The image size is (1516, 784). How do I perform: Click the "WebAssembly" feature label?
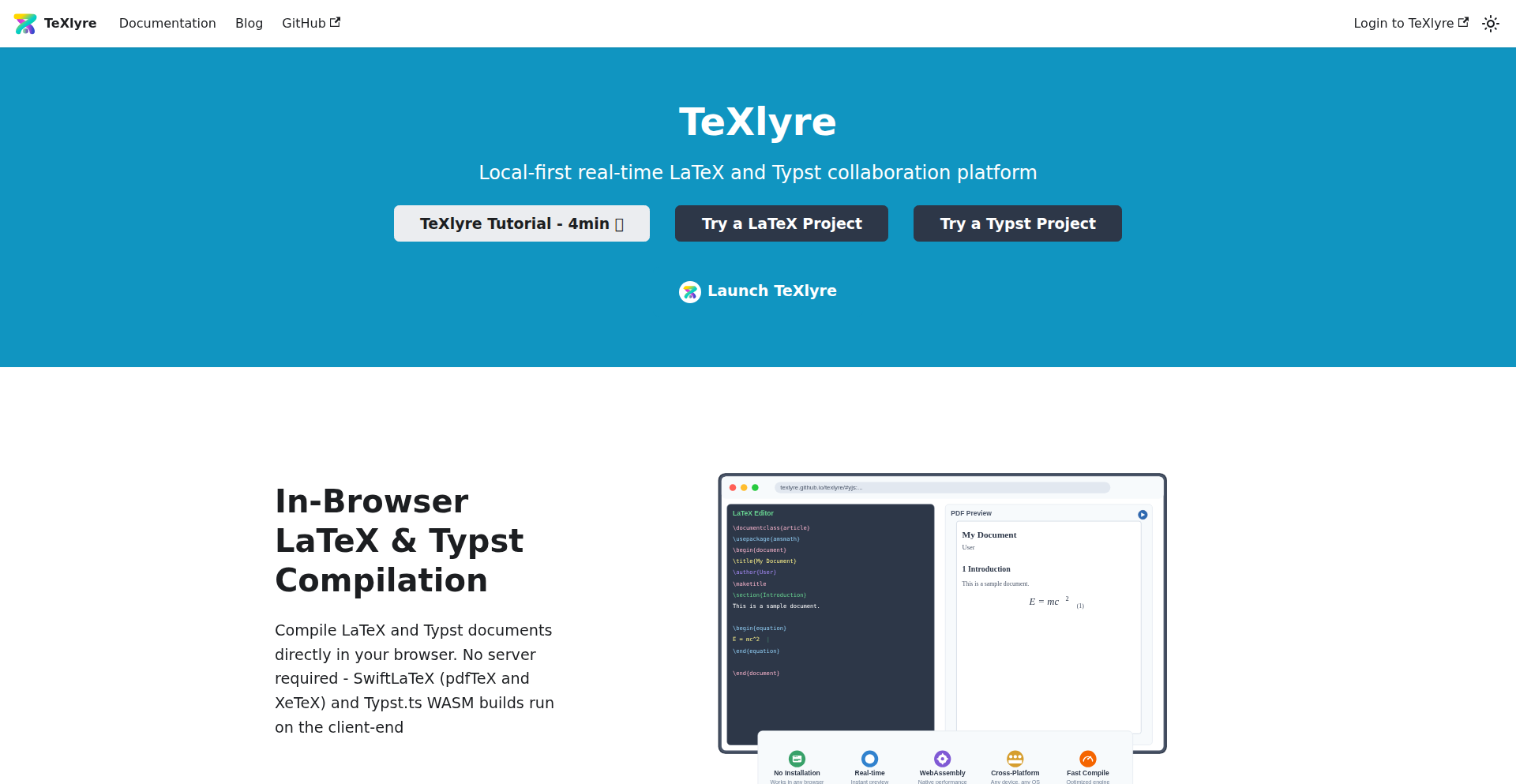coord(943,773)
